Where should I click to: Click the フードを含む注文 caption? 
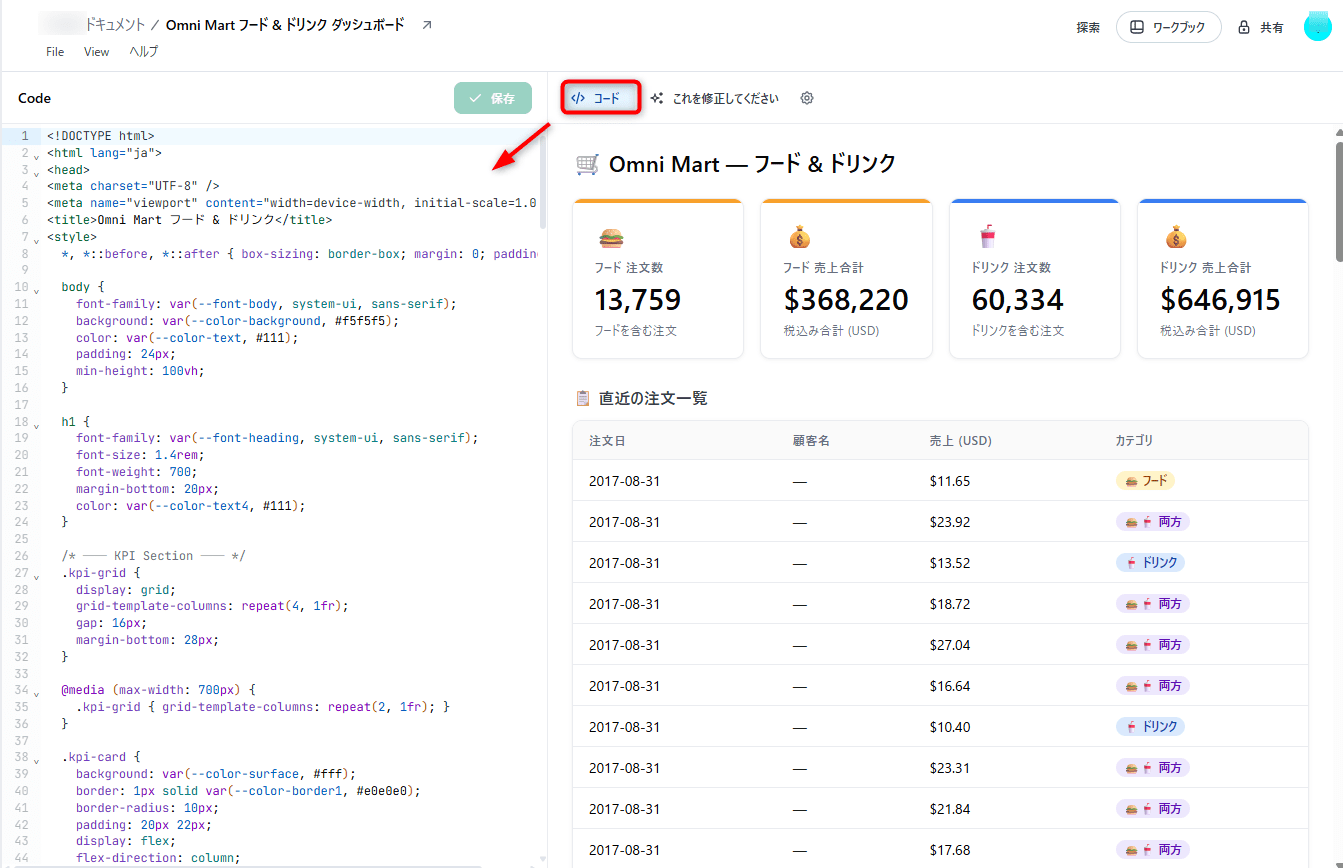(x=635, y=330)
